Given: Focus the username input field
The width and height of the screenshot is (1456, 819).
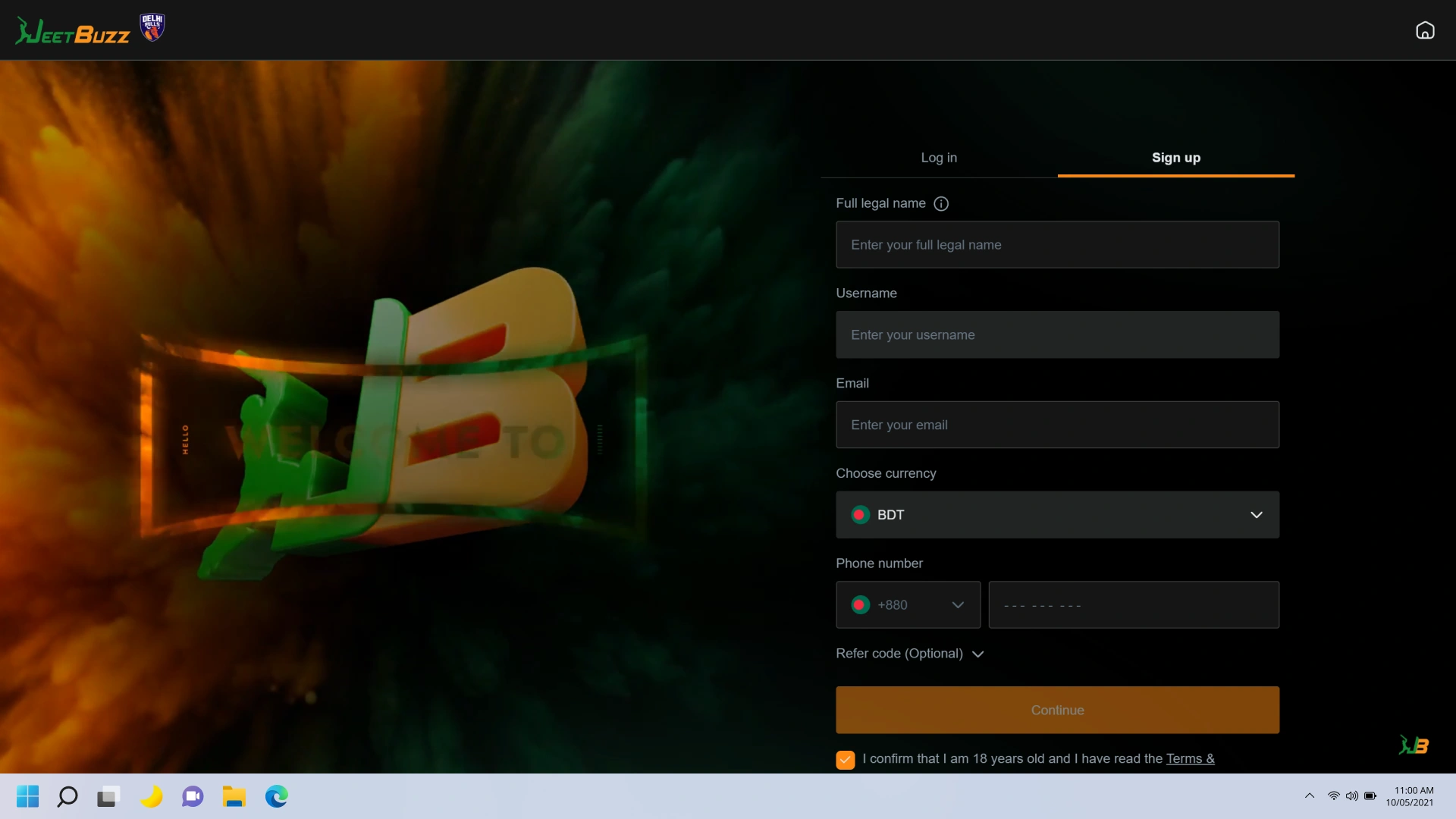Looking at the screenshot, I should (x=1057, y=334).
